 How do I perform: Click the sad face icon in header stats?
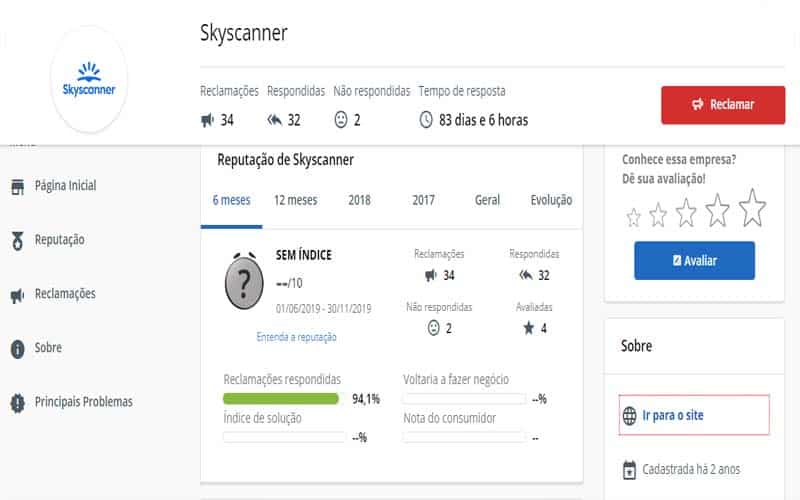[341, 120]
